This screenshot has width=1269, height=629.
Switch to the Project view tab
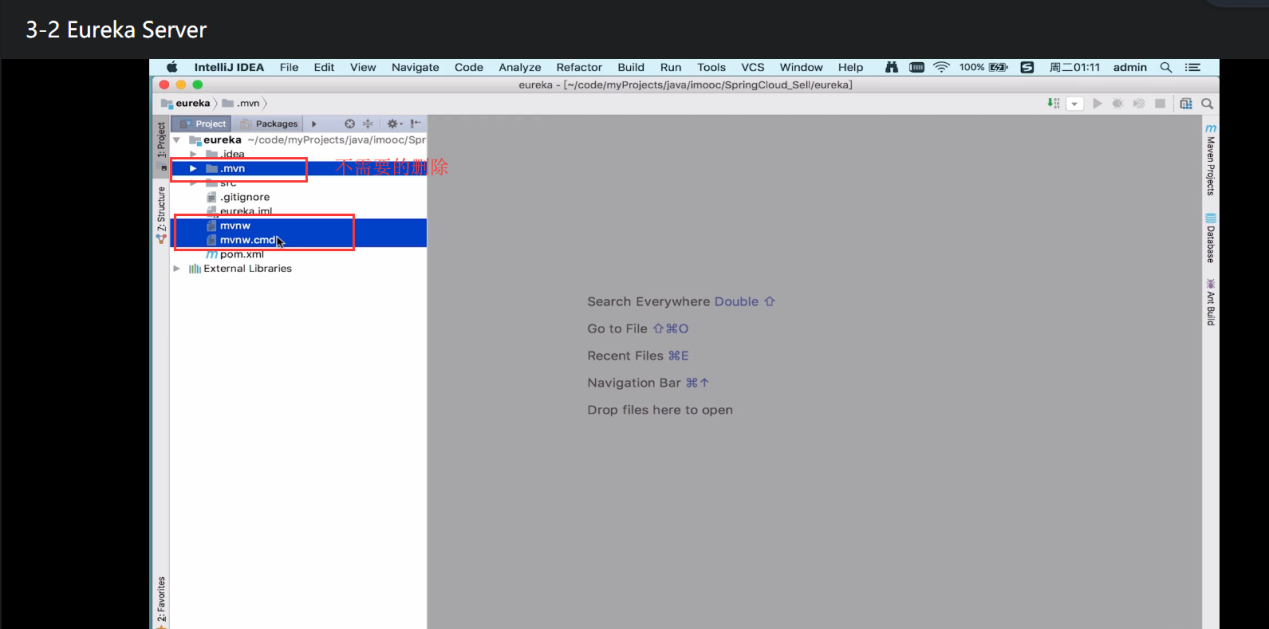[204, 124]
